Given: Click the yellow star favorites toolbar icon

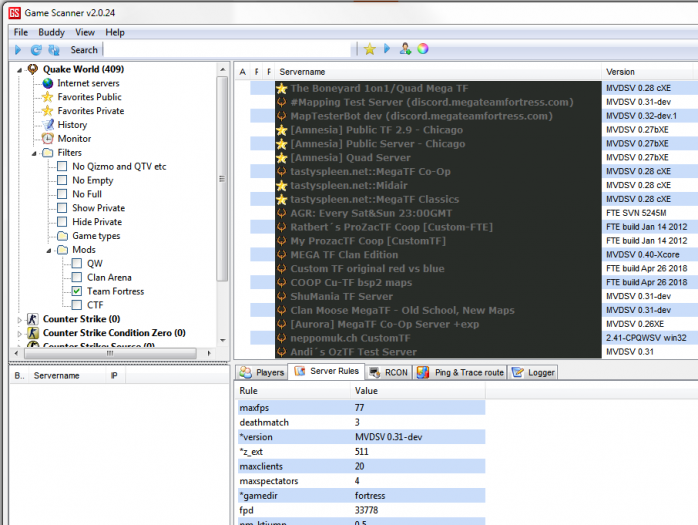Looking at the screenshot, I should tap(369, 49).
